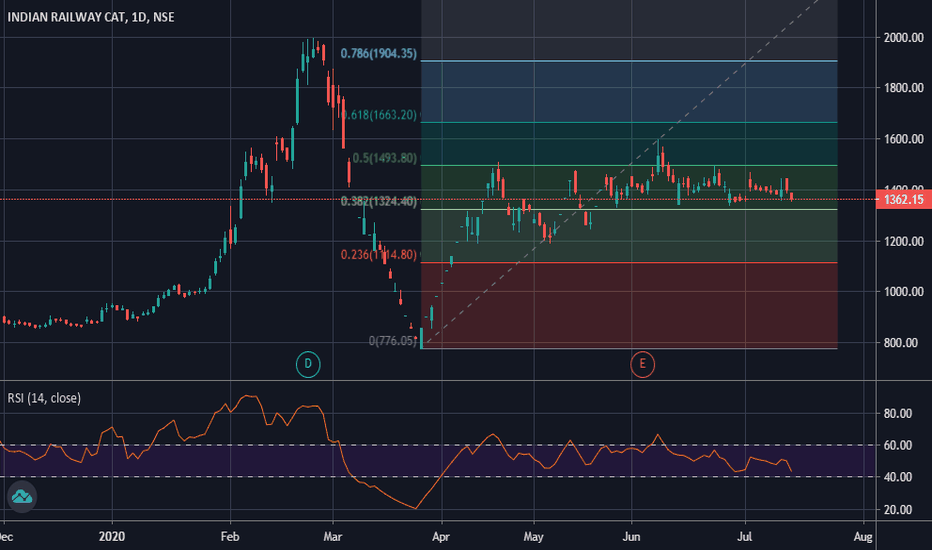Click the Jul label on time axis

[x=745, y=536]
